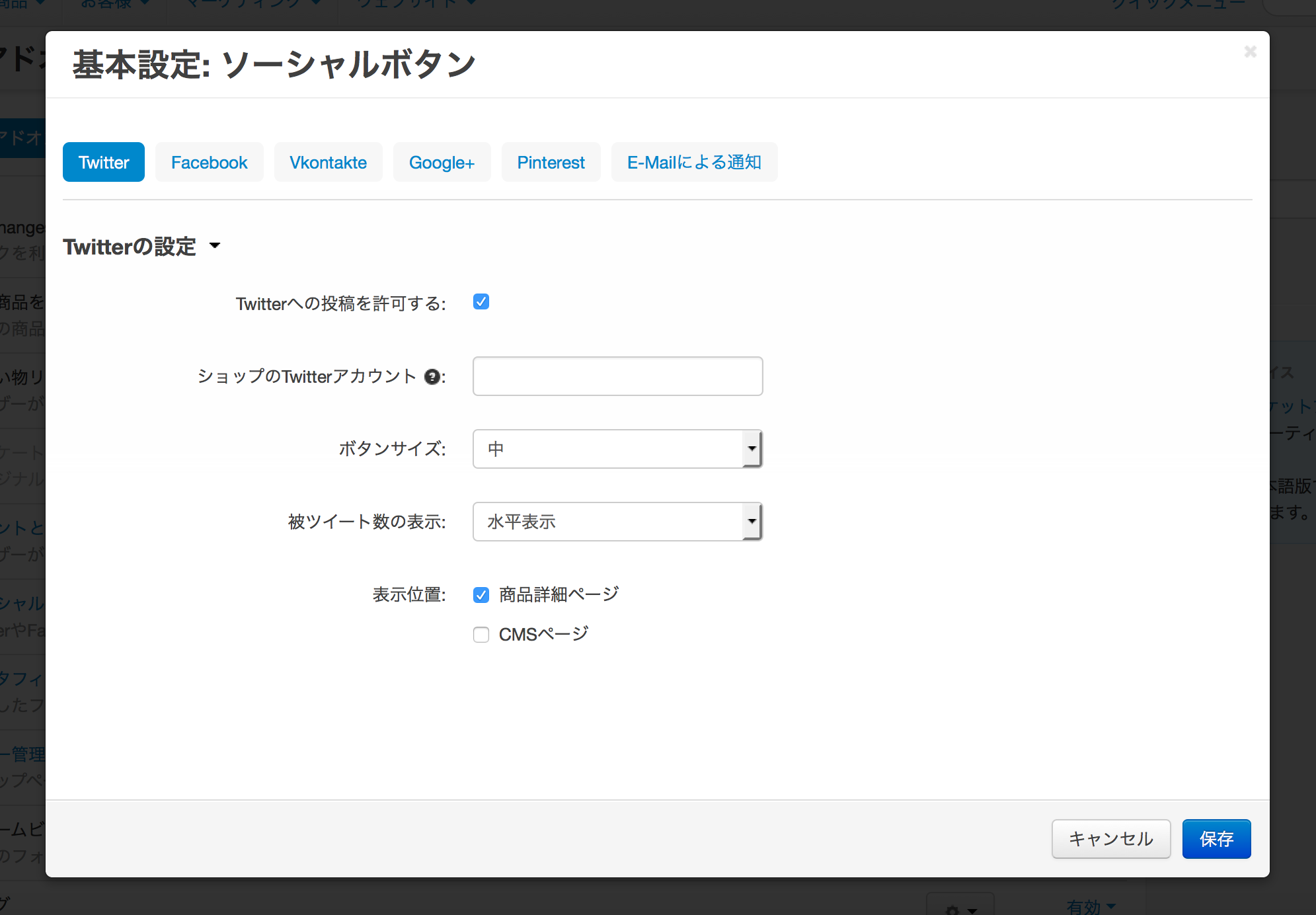Close the social buttons settings dialog
Viewport: 1316px width, 915px height.
pyautogui.click(x=1250, y=52)
